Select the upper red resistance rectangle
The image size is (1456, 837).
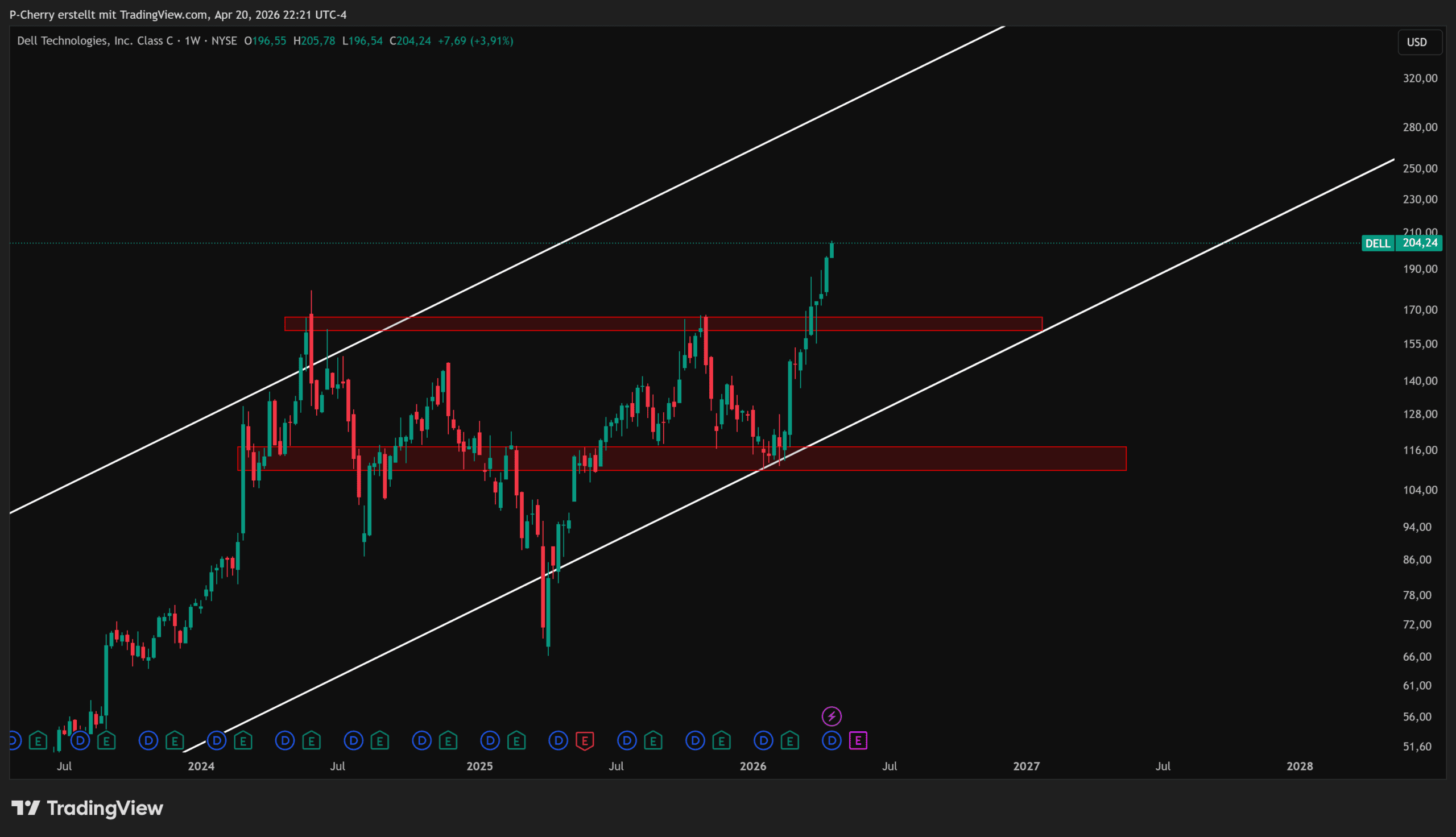575,324
